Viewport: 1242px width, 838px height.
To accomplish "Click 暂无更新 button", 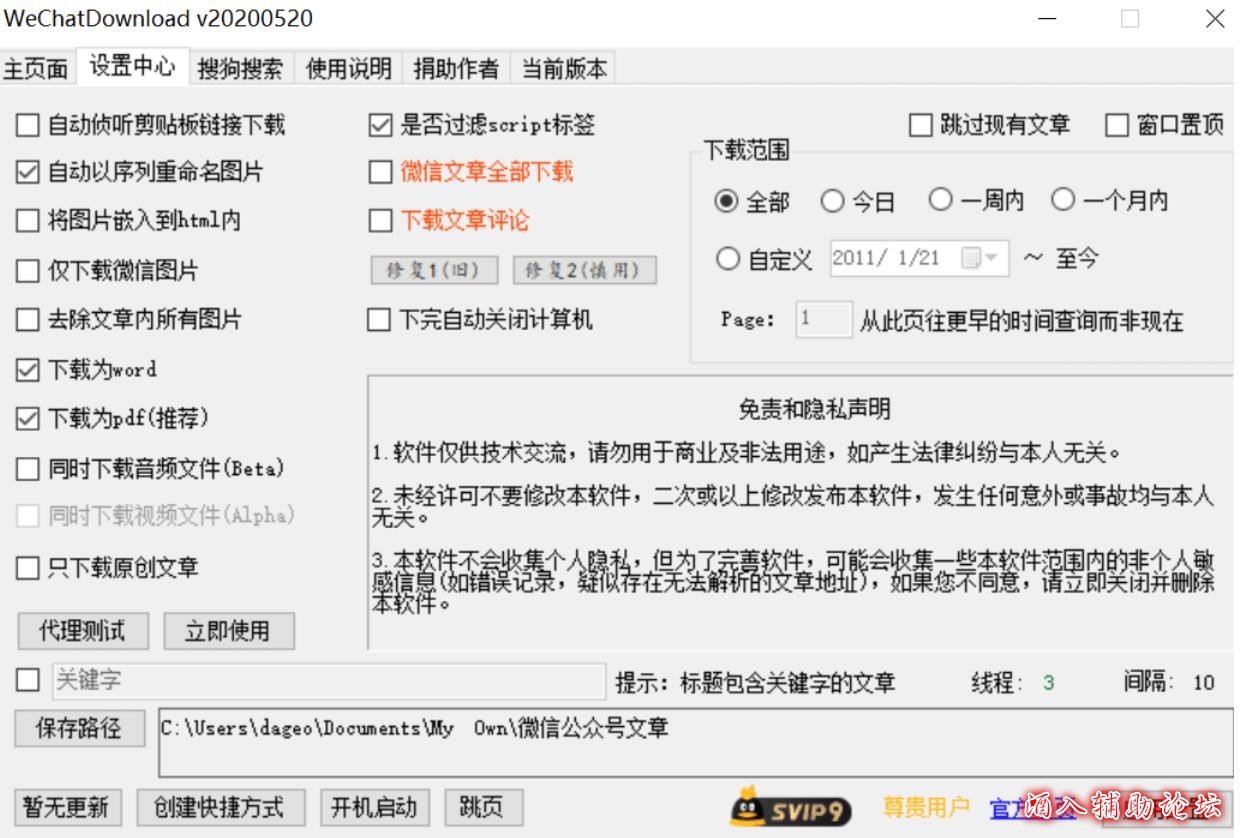I will (x=67, y=807).
